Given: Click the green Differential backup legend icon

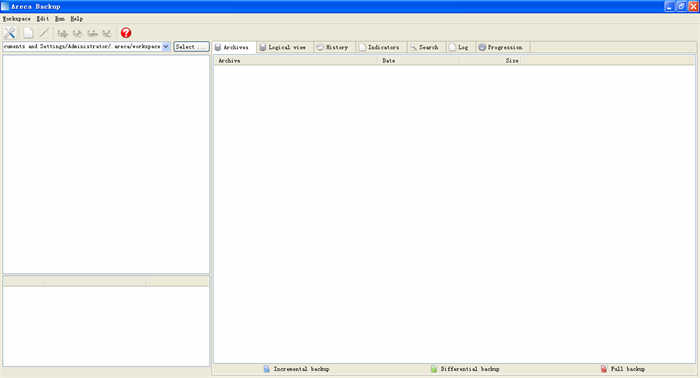Looking at the screenshot, I should point(433,369).
